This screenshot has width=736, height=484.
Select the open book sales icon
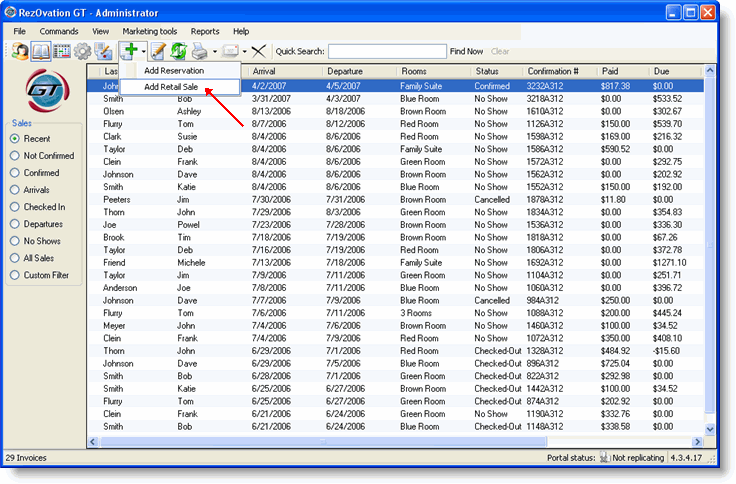41,51
